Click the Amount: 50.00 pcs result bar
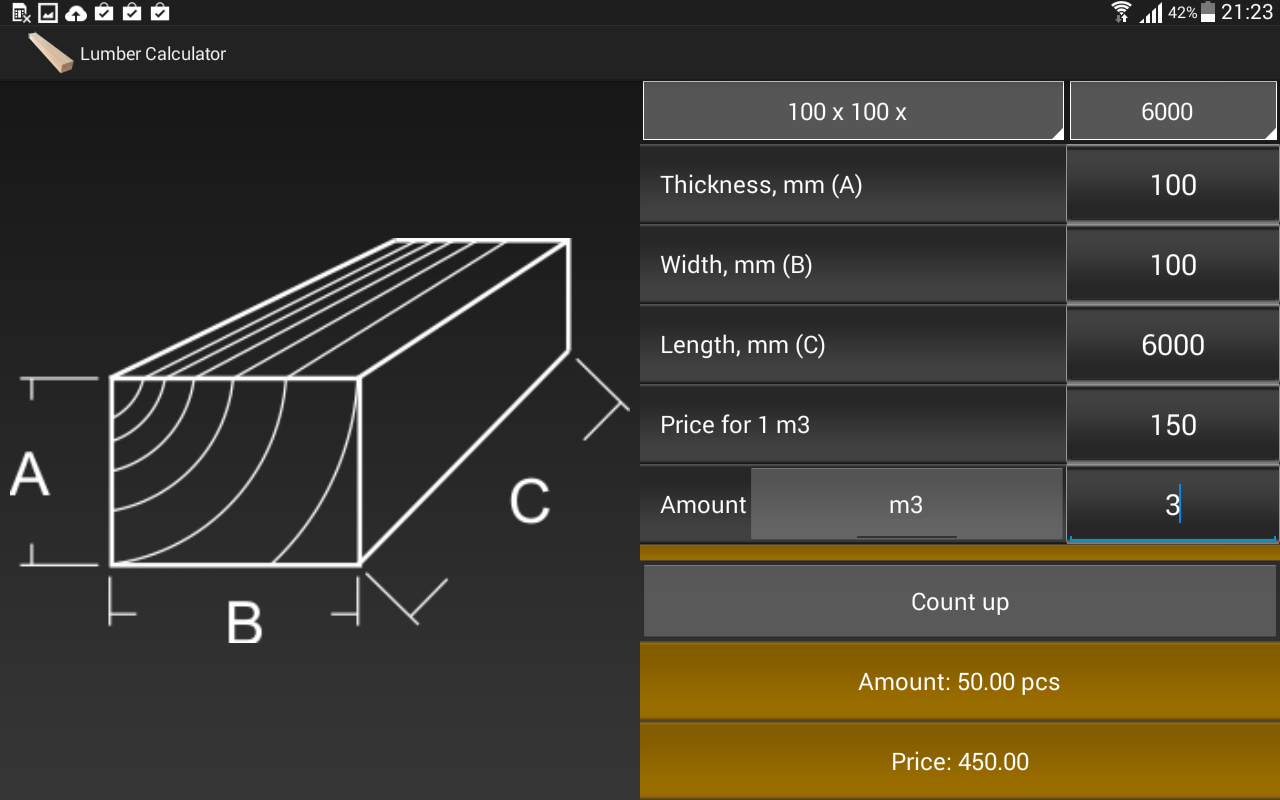The width and height of the screenshot is (1280, 800). pos(959,681)
